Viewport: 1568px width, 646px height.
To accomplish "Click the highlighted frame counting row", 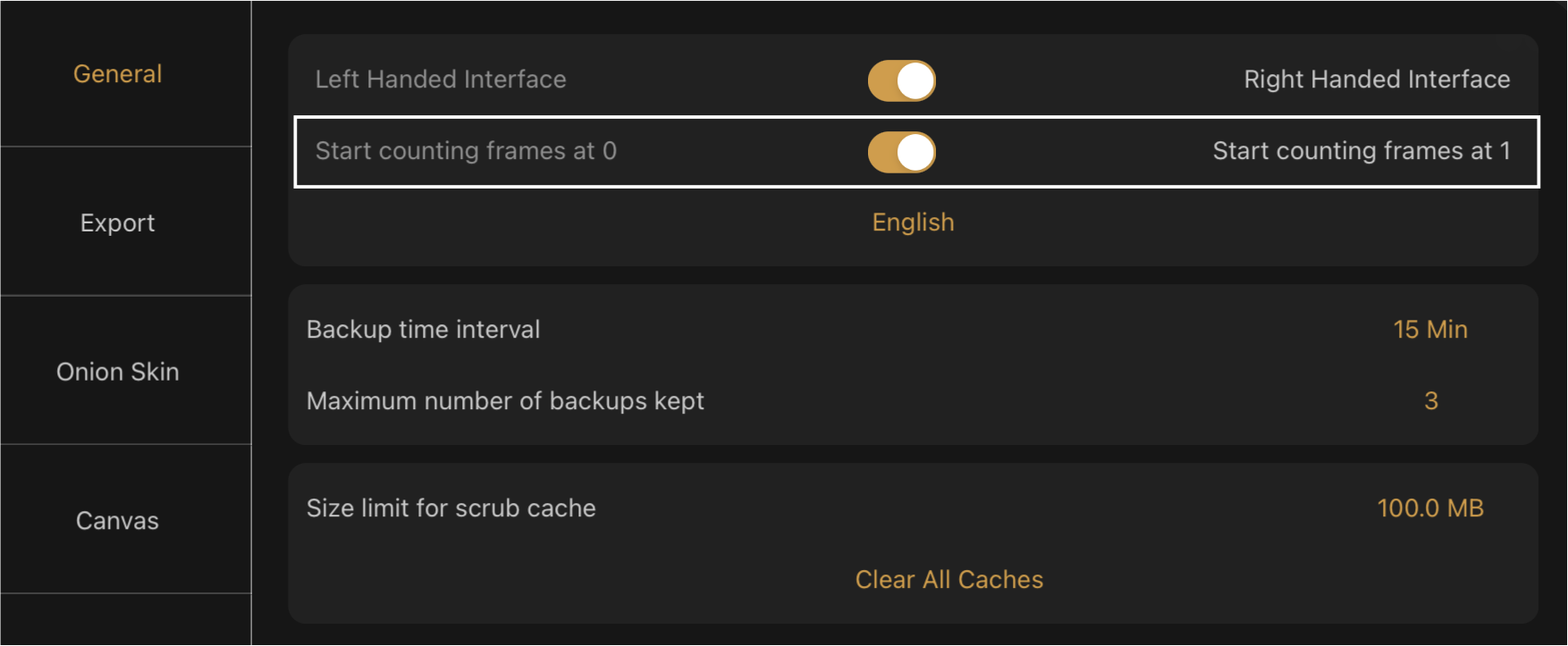I will pyautogui.click(x=914, y=152).
